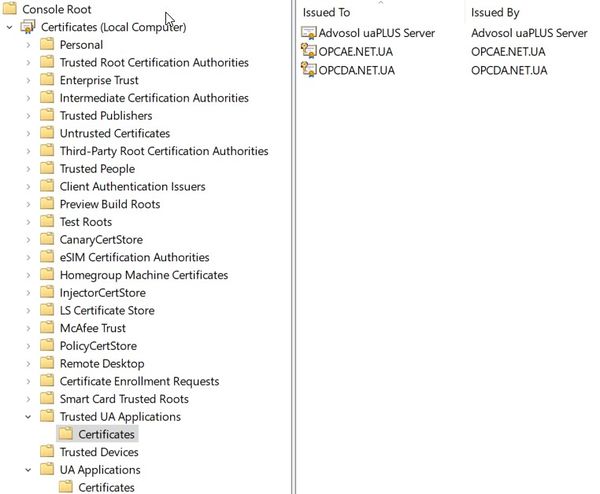Select the OPCAE.NET.UA Issued To entry
Image resolution: width=600 pixels, height=494 pixels.
[355, 52]
